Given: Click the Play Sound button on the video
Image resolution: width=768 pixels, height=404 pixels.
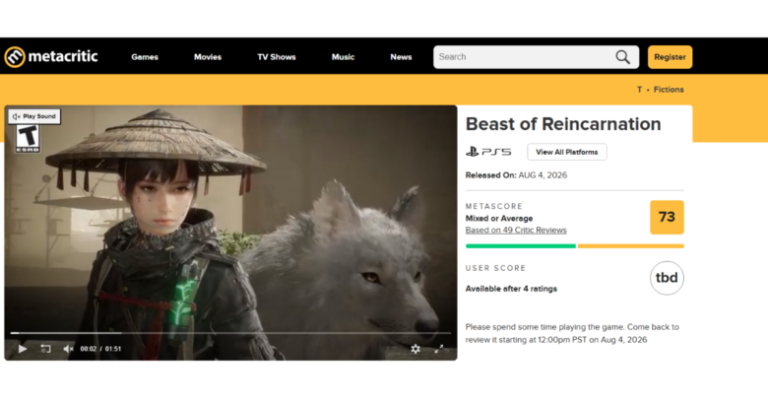Looking at the screenshot, I should tap(34, 116).
